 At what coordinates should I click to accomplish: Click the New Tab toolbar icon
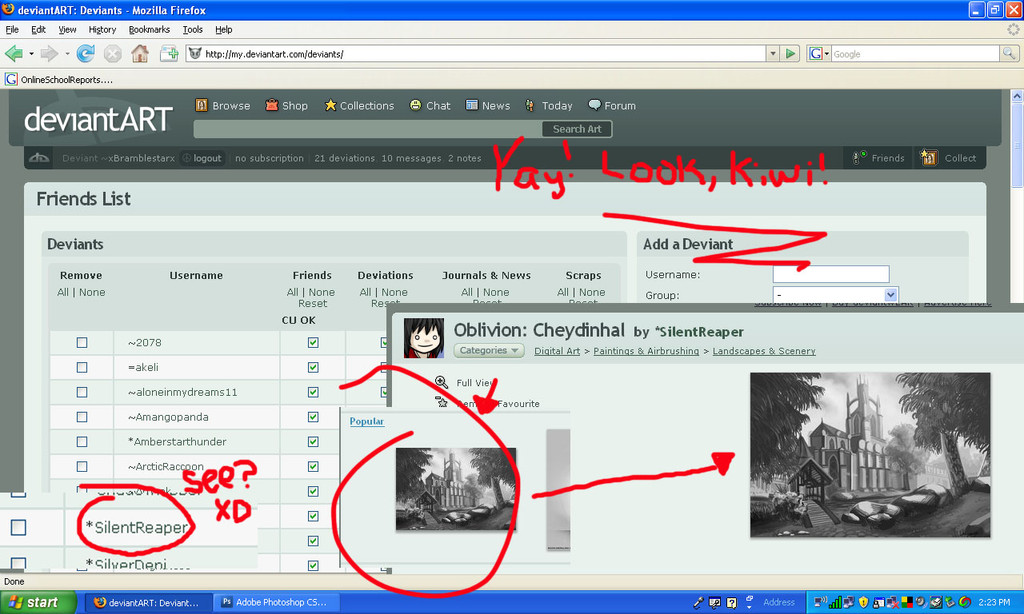[x=169, y=54]
